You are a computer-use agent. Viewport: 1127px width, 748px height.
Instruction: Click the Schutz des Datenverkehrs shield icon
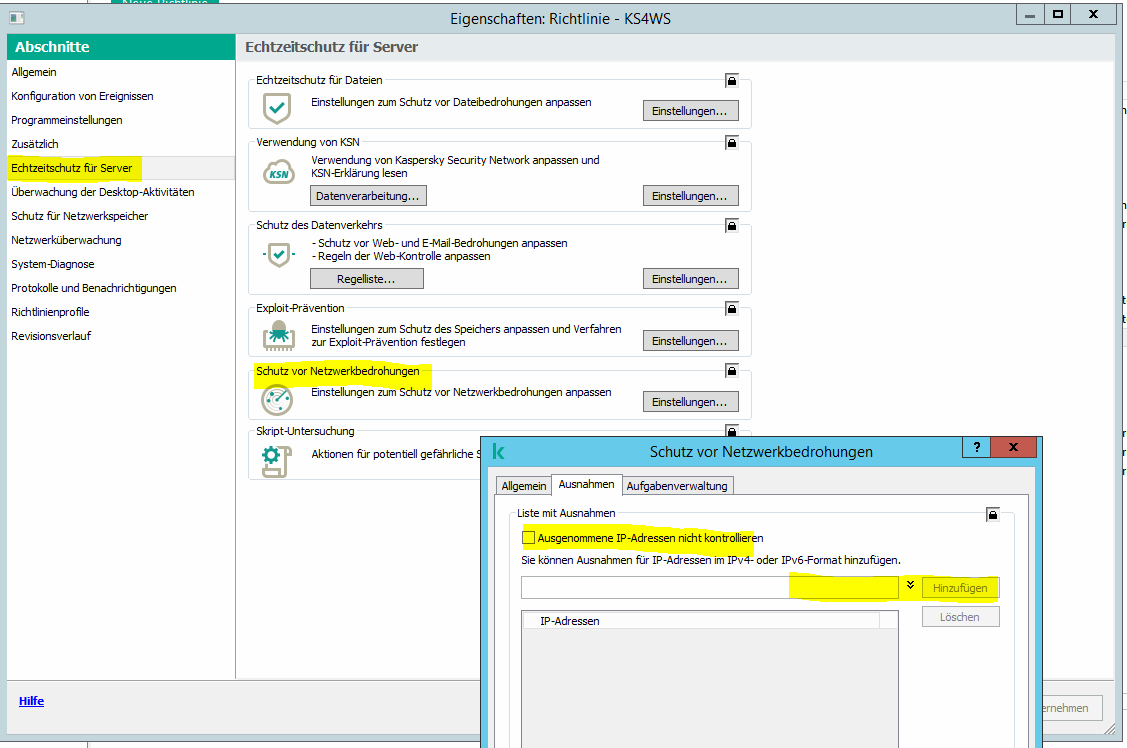277,255
